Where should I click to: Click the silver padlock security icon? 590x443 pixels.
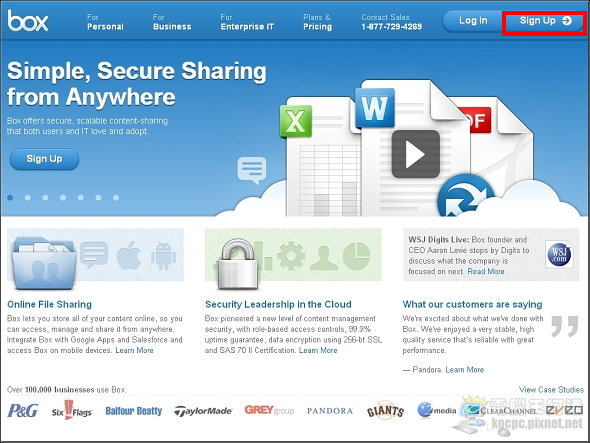(237, 264)
